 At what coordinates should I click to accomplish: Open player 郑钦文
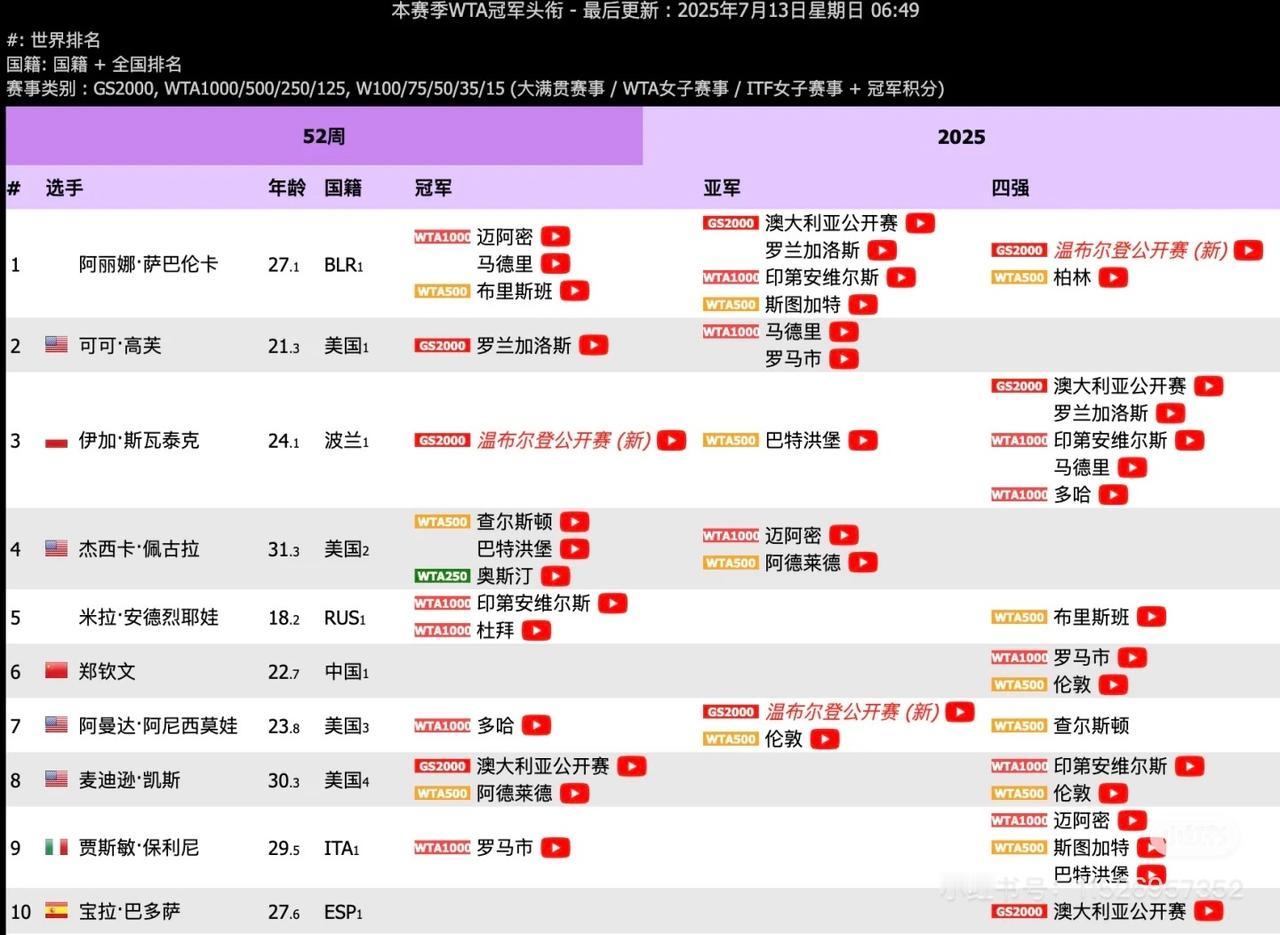[x=107, y=671]
